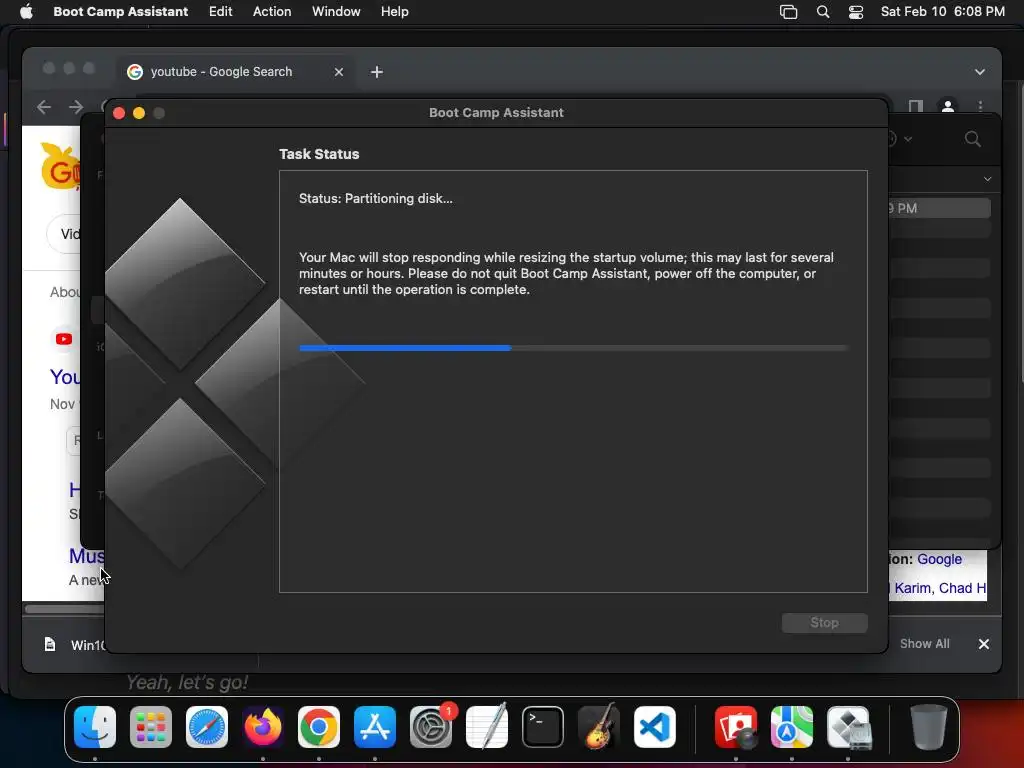Click the date and time in menu bar
The width and height of the screenshot is (1024, 768).
[x=942, y=11]
